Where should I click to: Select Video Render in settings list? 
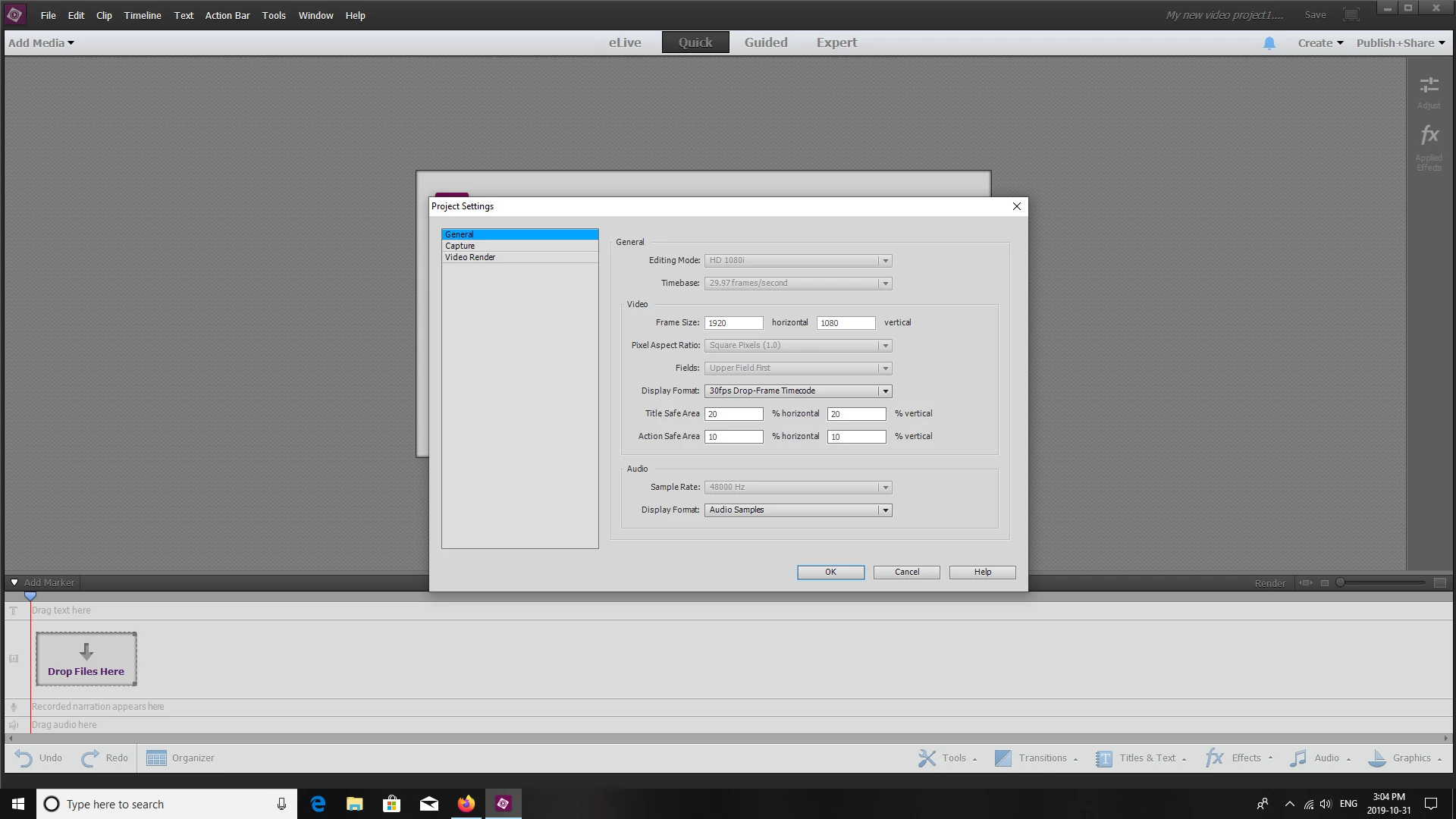[470, 257]
